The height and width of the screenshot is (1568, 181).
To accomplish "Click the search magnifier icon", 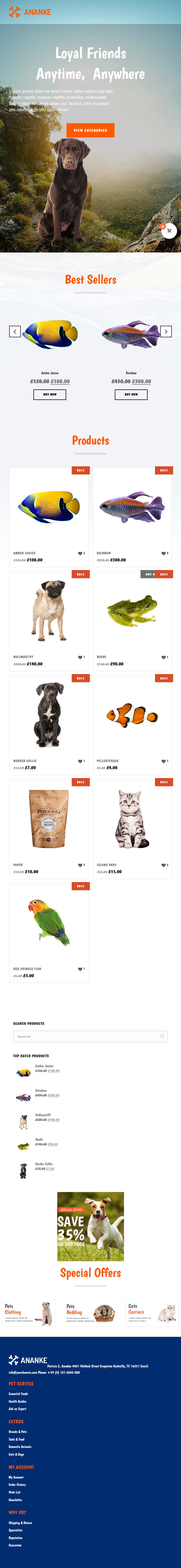I will [162, 1037].
